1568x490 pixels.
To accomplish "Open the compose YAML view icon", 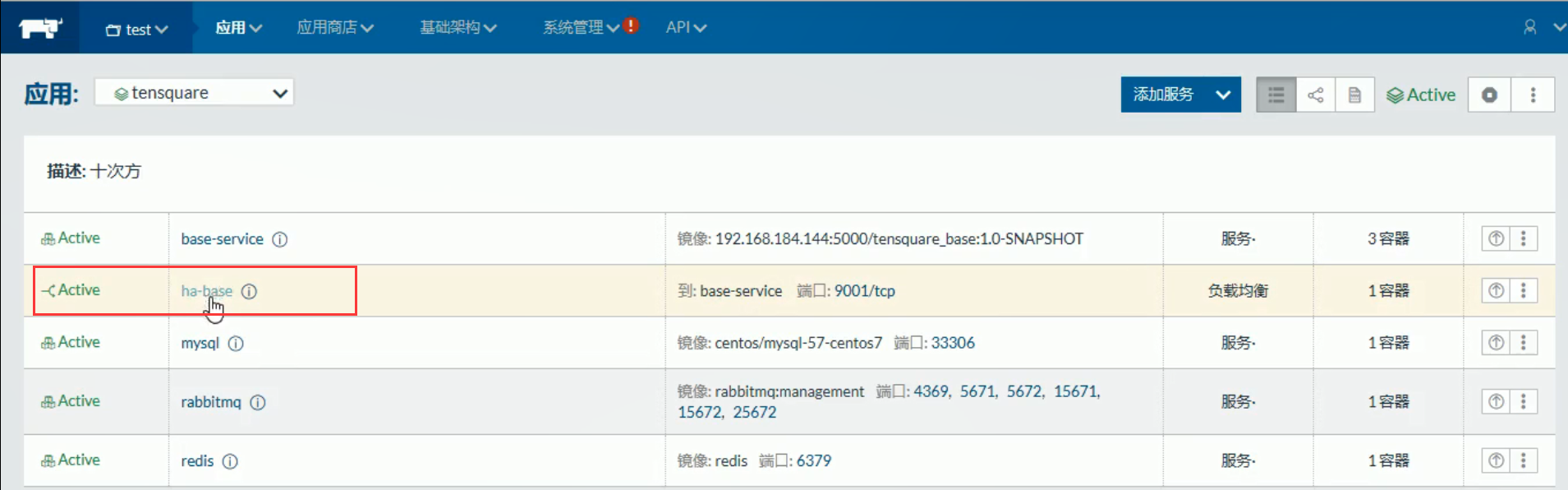I will [x=1354, y=95].
